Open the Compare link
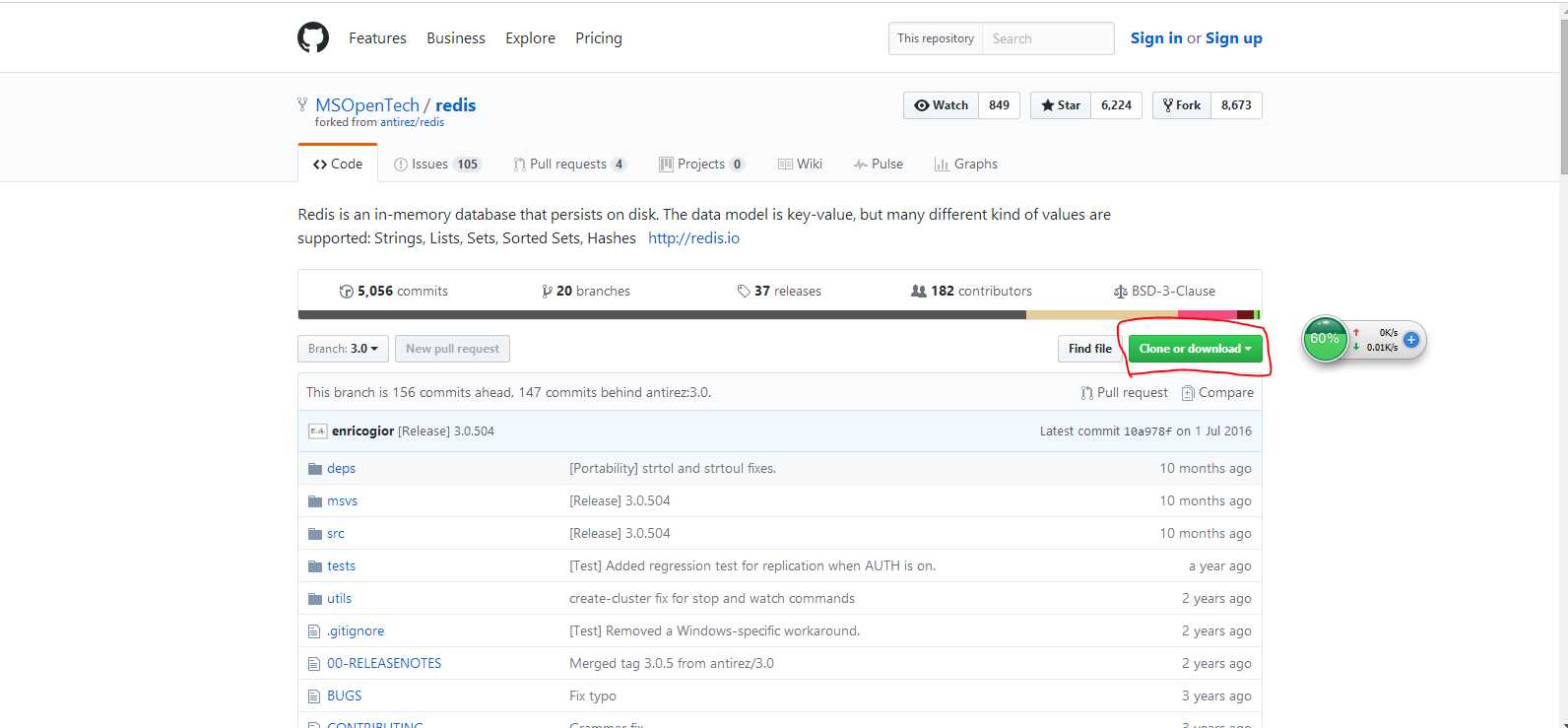The image size is (1568, 728). (x=1217, y=392)
